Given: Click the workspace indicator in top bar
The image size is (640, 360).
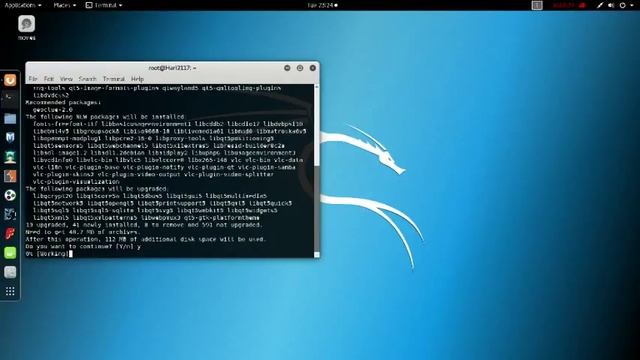Looking at the screenshot, I should [537, 5].
